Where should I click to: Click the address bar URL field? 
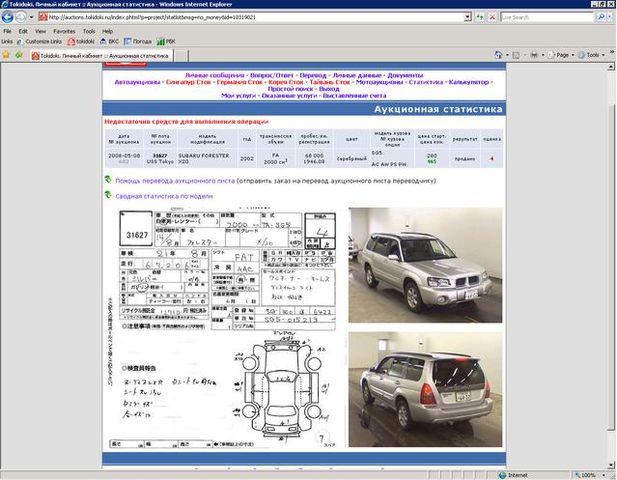251,17
